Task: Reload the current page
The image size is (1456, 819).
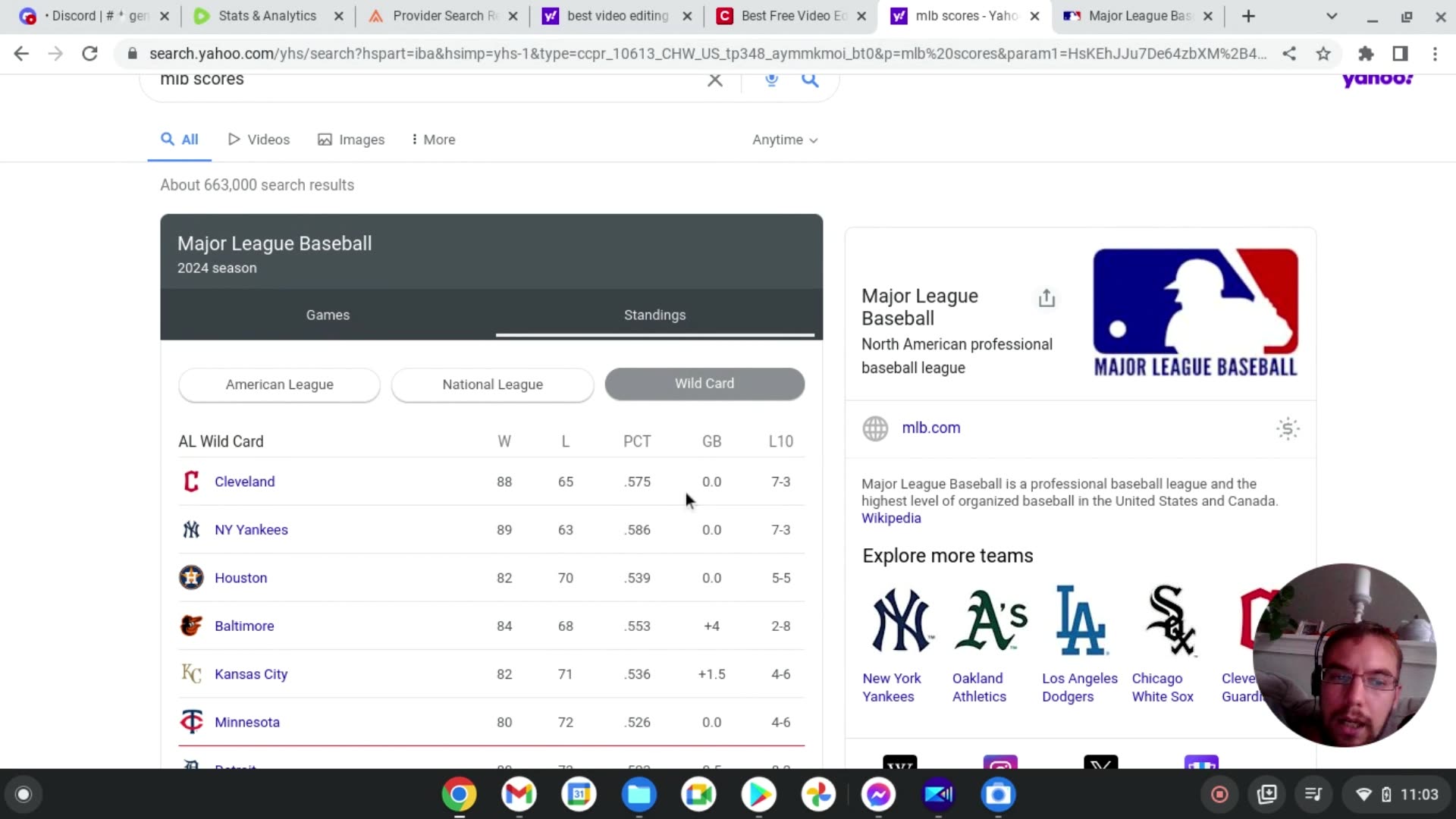Action: (89, 54)
